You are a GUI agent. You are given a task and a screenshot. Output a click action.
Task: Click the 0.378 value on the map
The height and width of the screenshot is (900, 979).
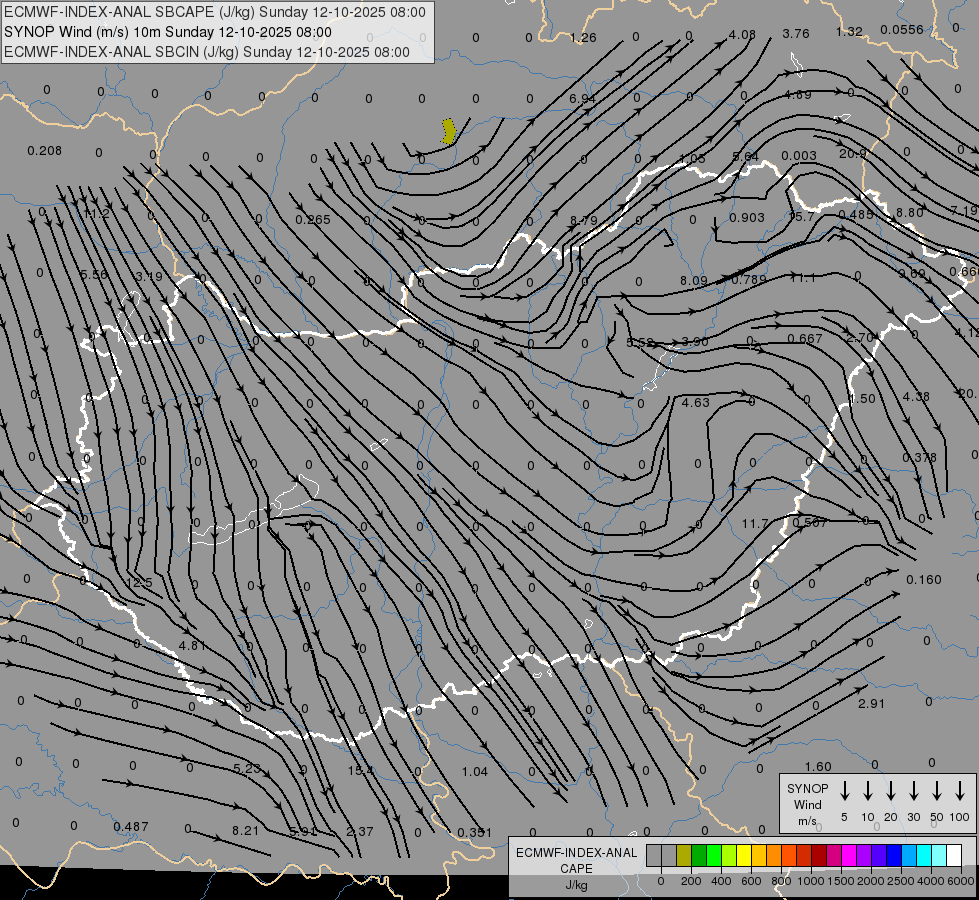click(920, 457)
